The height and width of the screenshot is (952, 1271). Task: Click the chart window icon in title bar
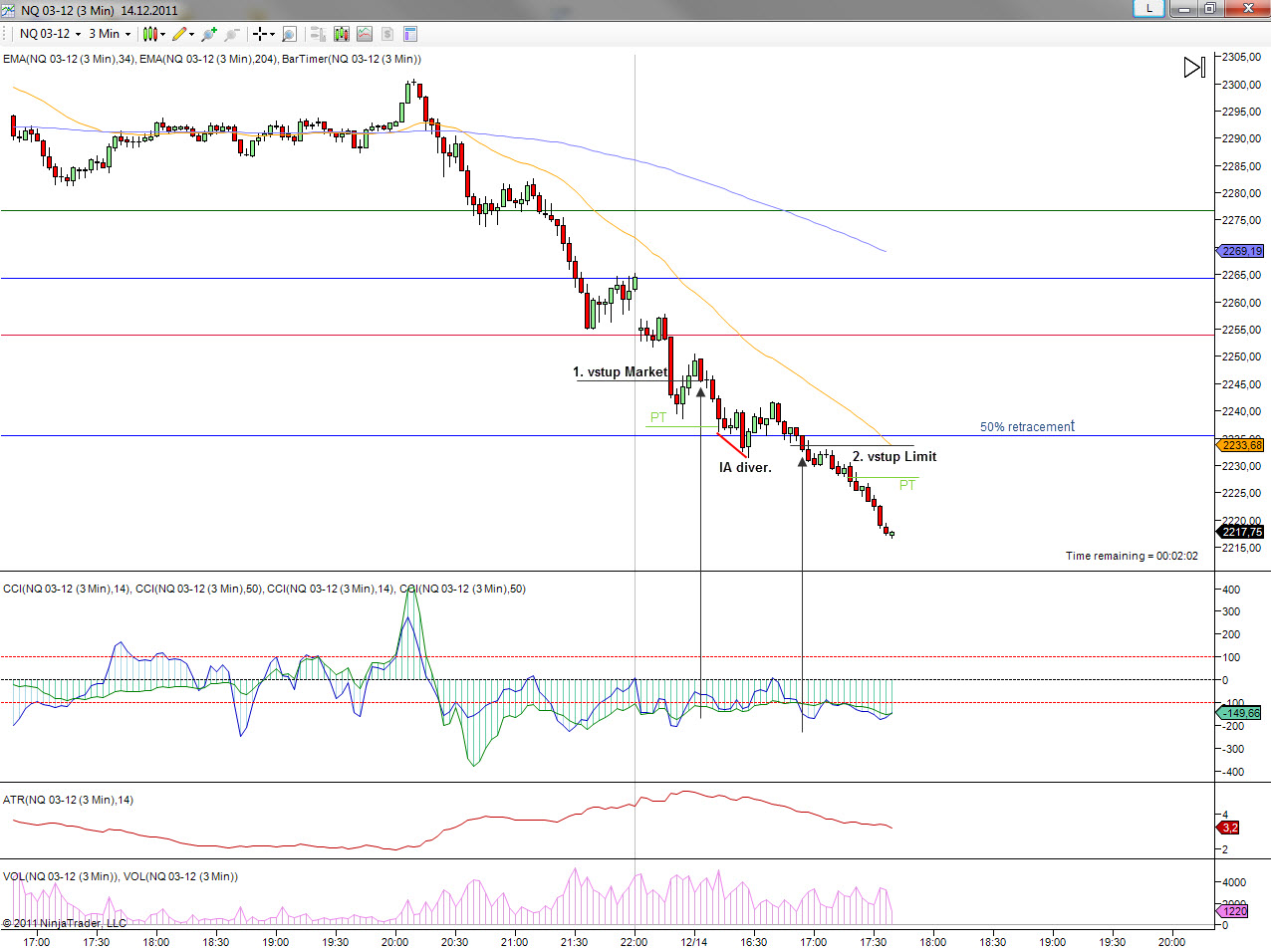tap(8, 10)
